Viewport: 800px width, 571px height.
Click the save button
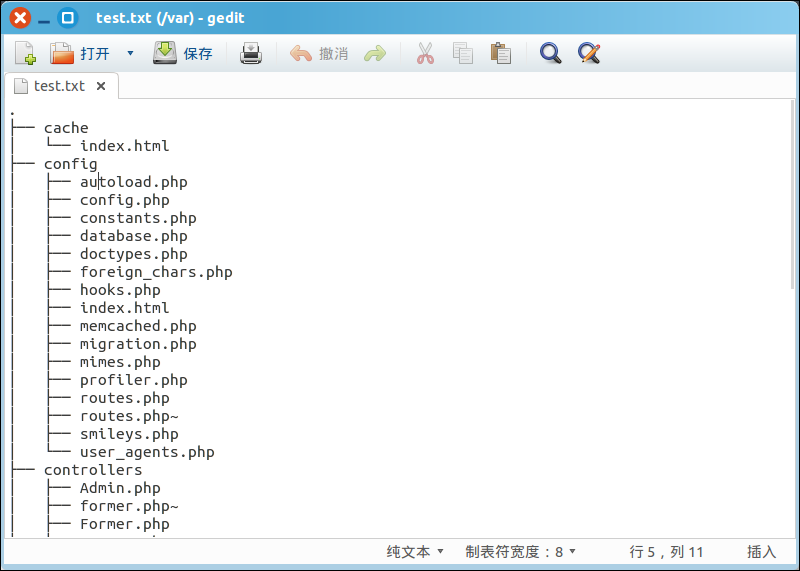pyautogui.click(x=183, y=54)
